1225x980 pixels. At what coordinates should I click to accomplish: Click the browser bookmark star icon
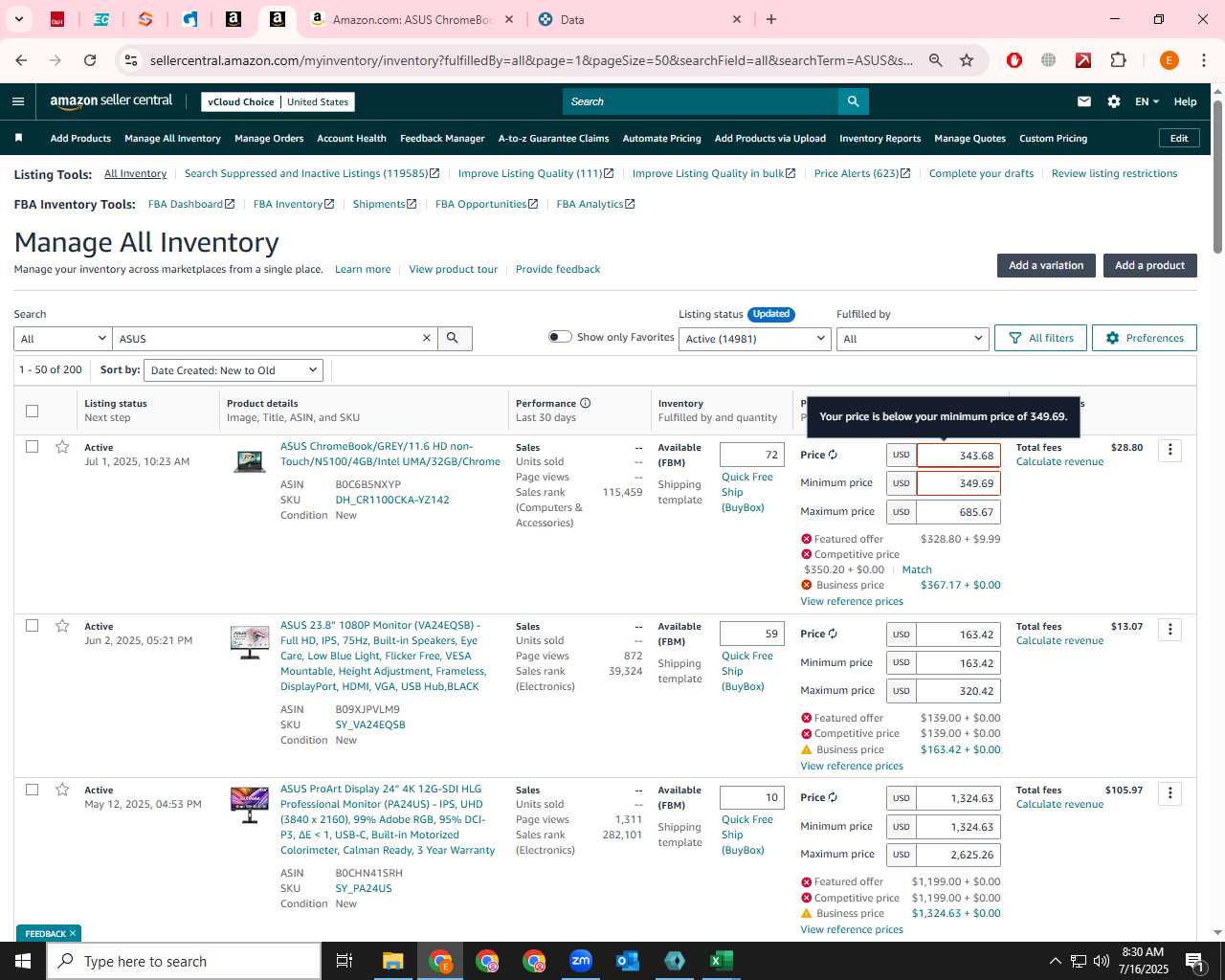pyautogui.click(x=967, y=60)
